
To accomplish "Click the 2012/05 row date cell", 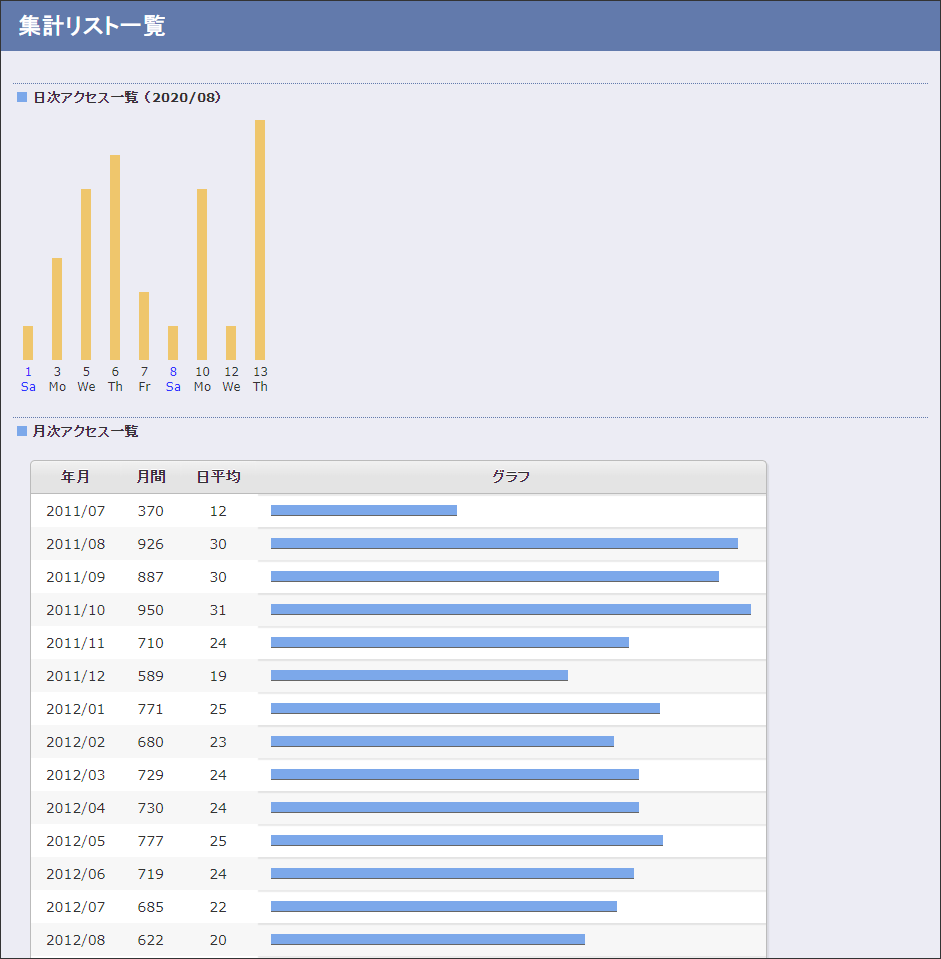I will 75,841.
